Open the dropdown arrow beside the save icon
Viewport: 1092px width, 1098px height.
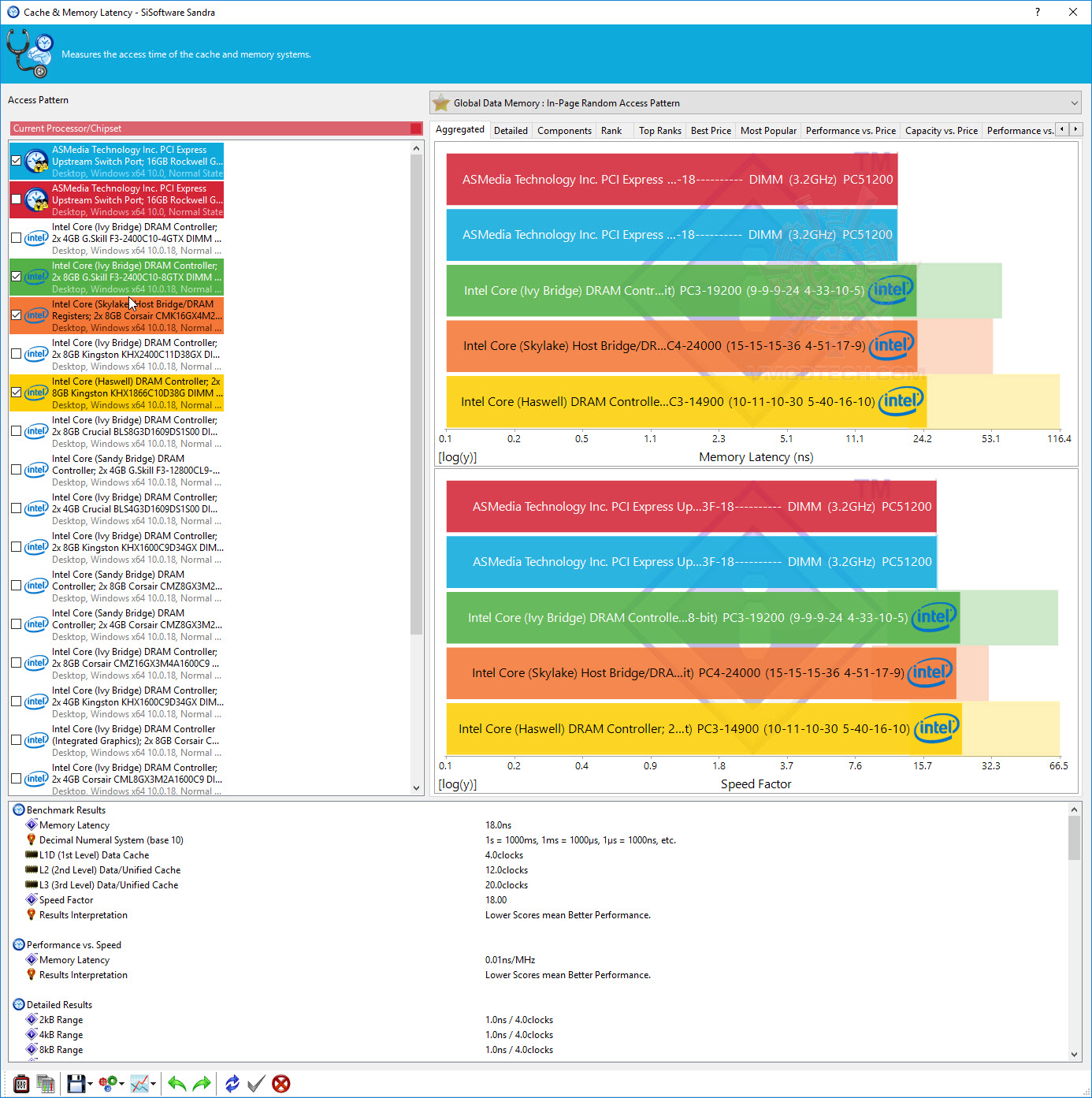(90, 1085)
